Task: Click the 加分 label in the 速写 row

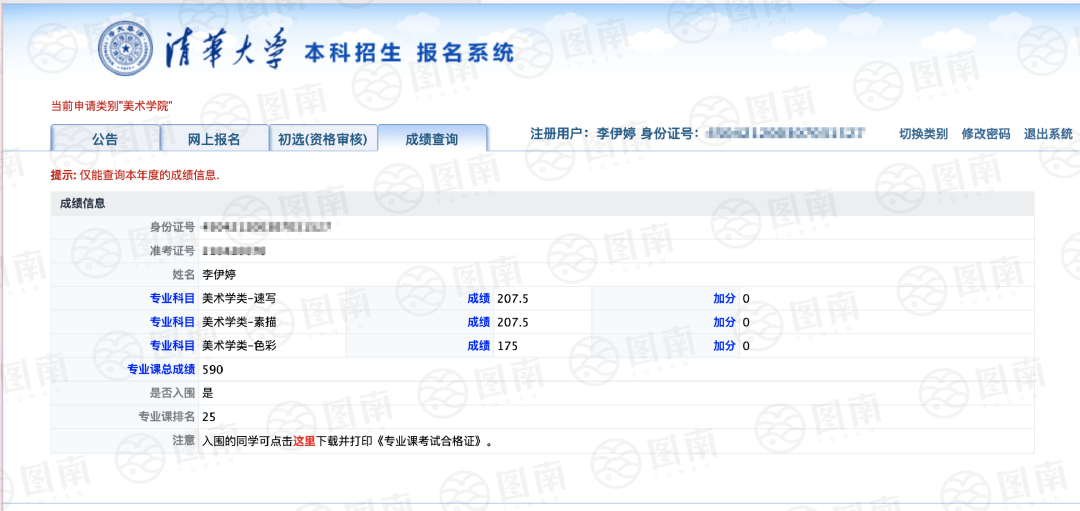Action: coord(724,298)
